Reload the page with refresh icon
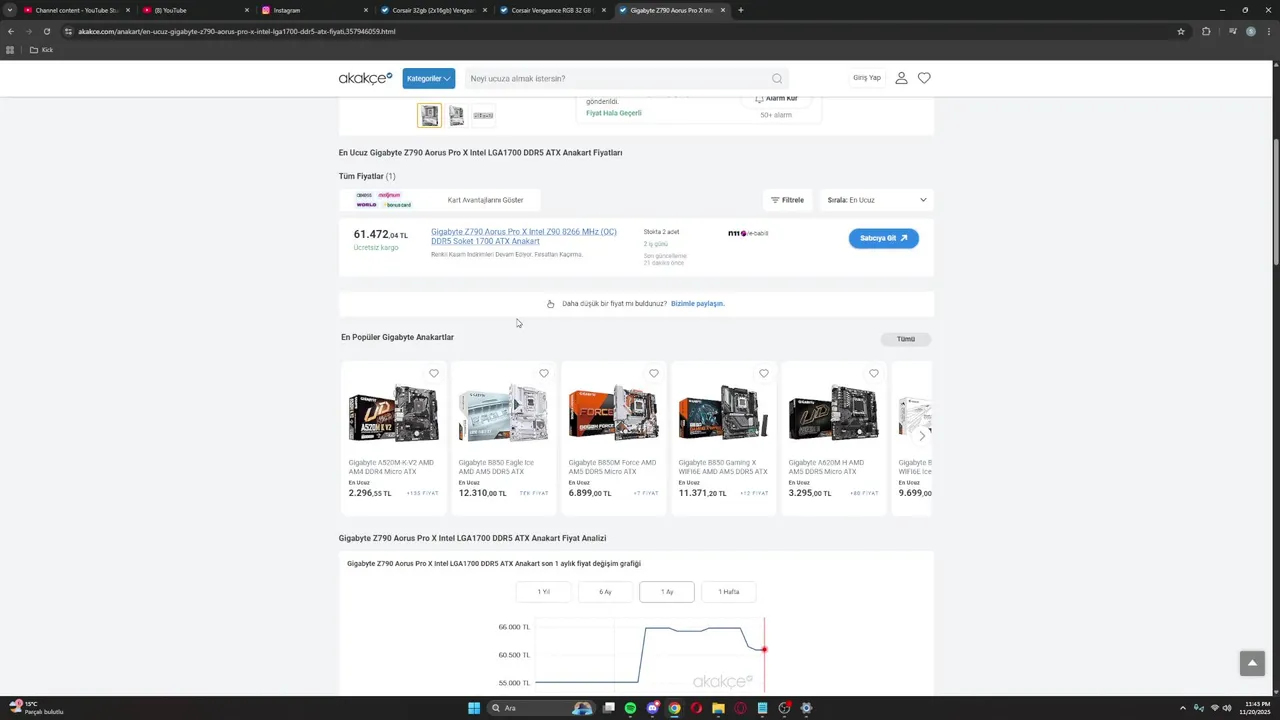This screenshot has width=1280, height=720. click(x=47, y=31)
